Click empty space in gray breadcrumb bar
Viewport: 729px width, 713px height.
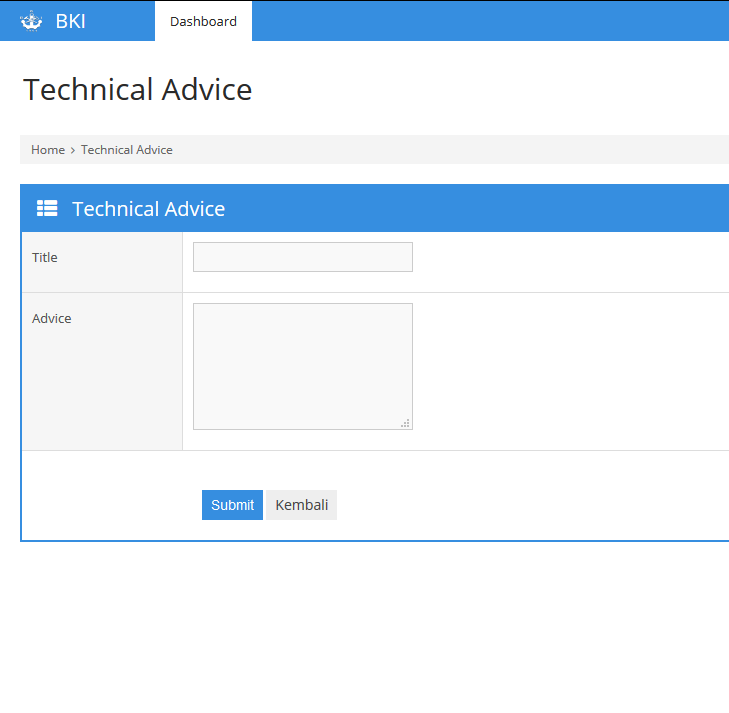click(x=450, y=150)
